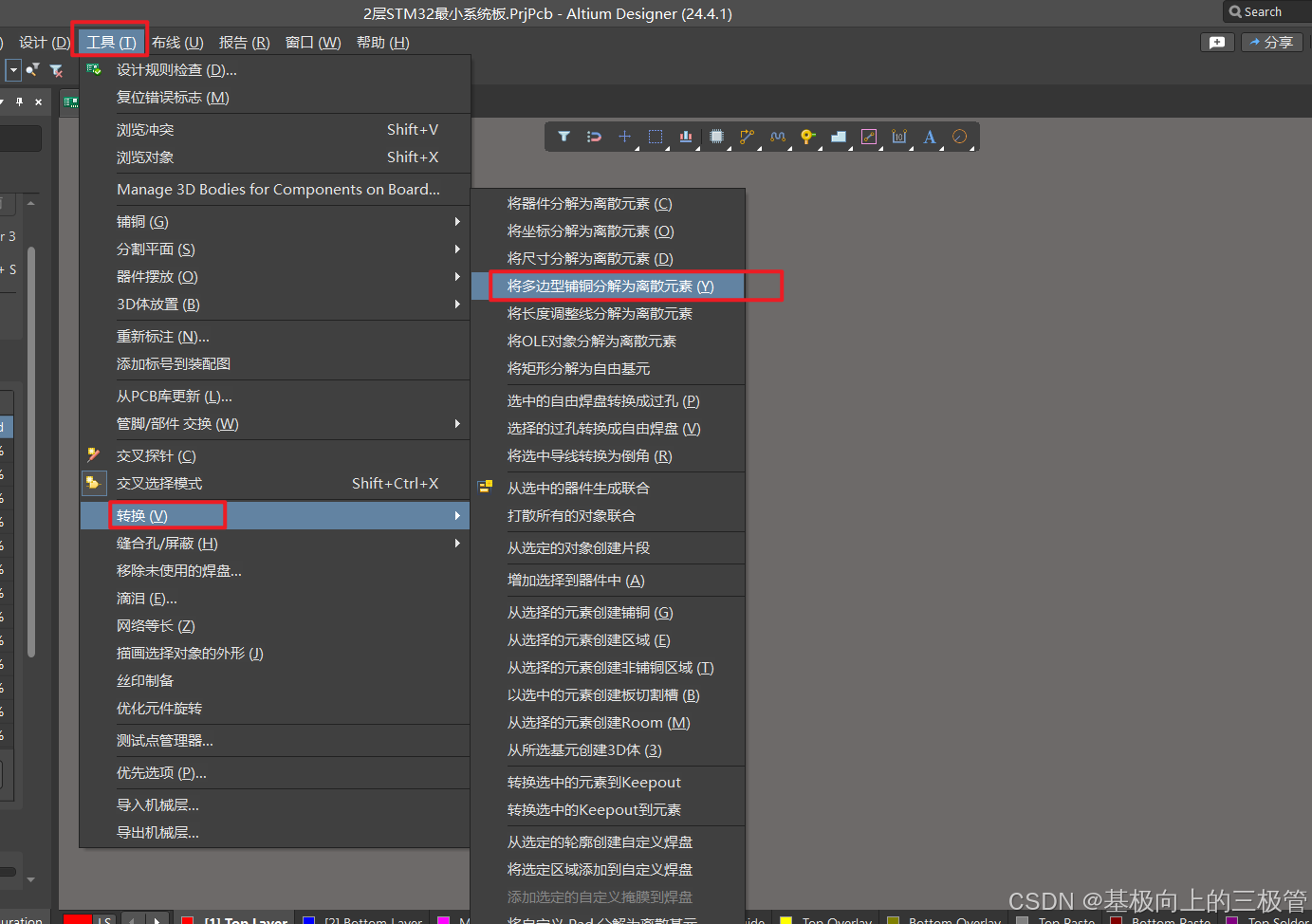Click the selection filter icon in Active Bar
1312x924 pixels.
click(x=564, y=137)
